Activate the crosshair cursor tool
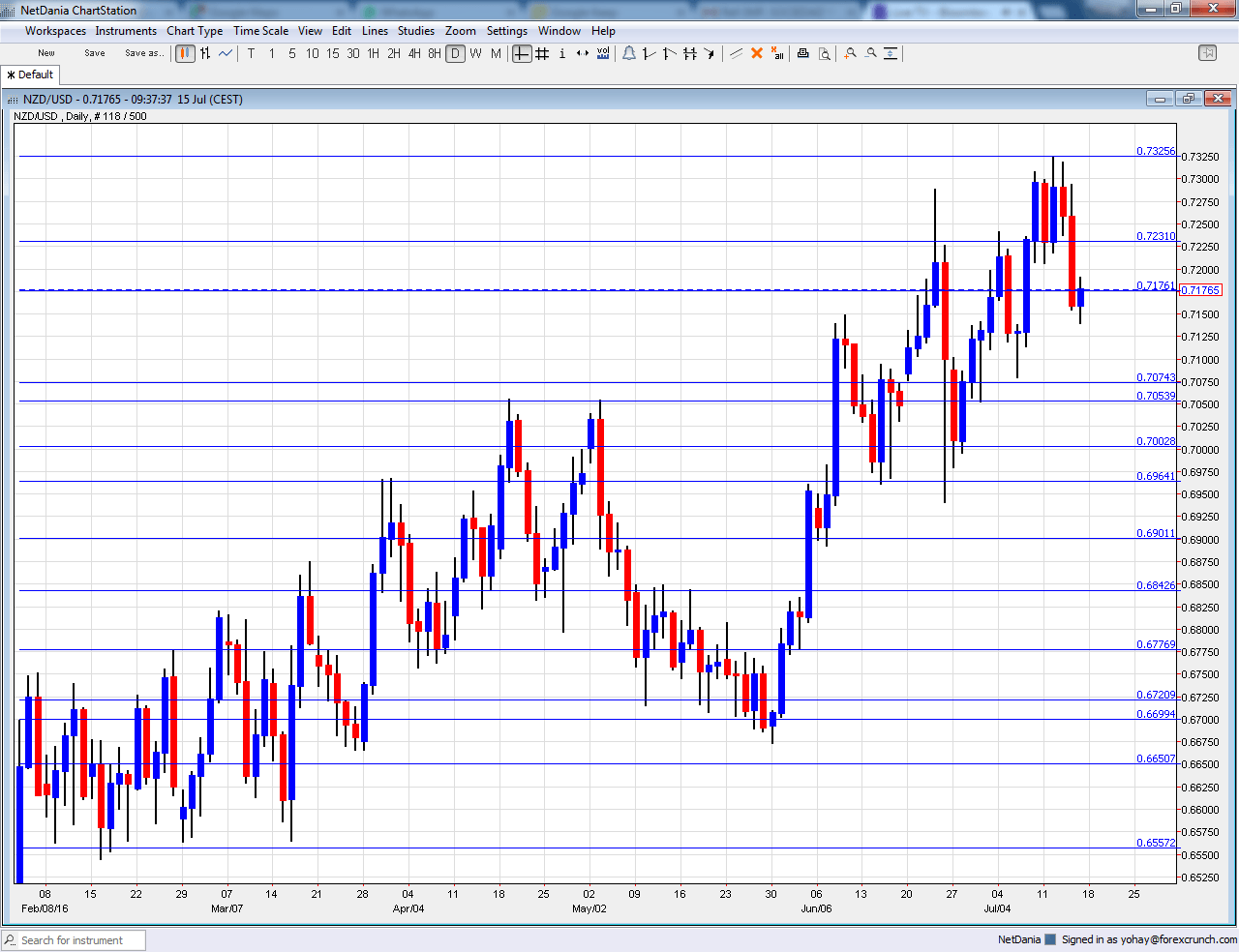The image size is (1239, 952). (521, 54)
